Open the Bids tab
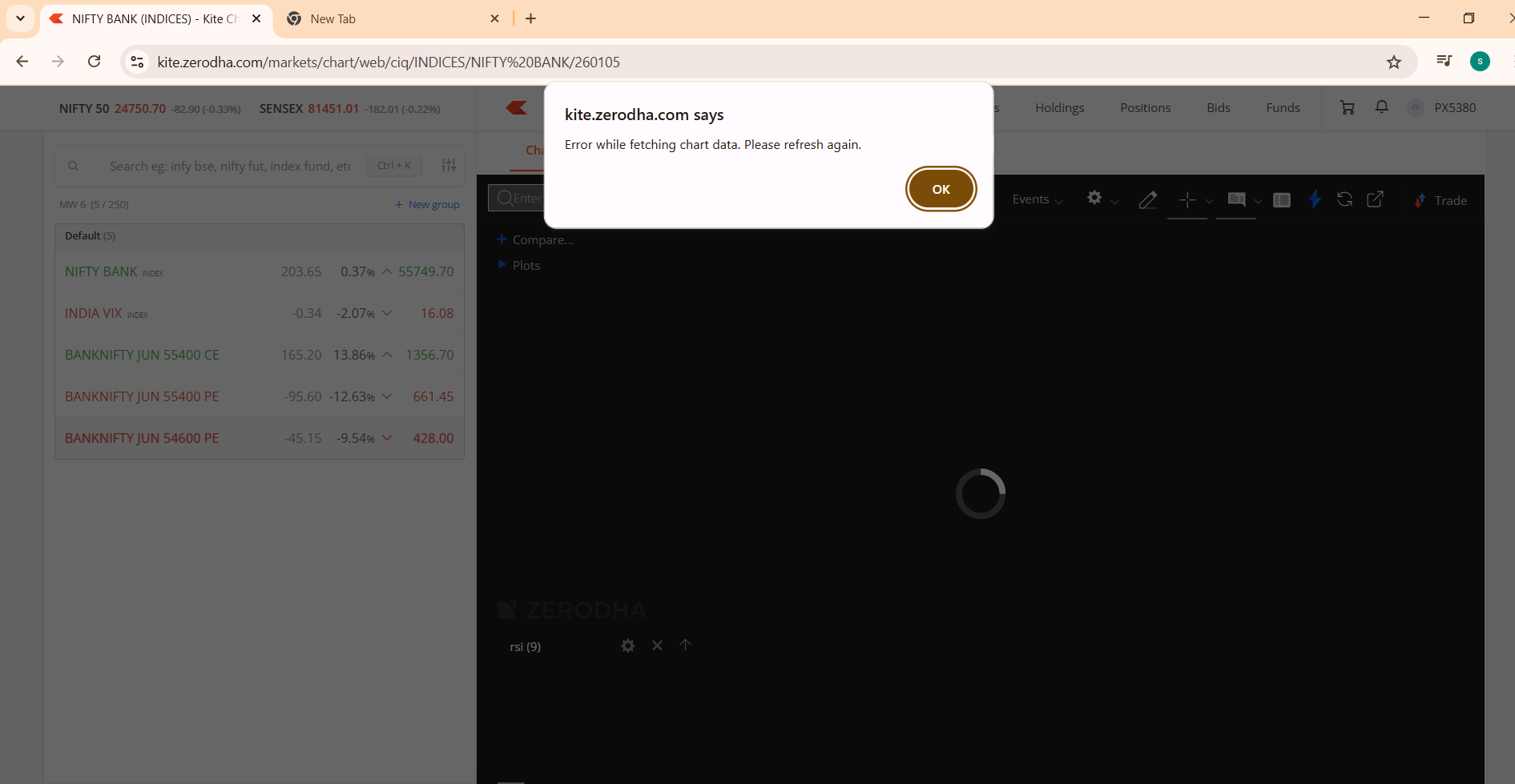The image size is (1515, 784). click(x=1218, y=108)
